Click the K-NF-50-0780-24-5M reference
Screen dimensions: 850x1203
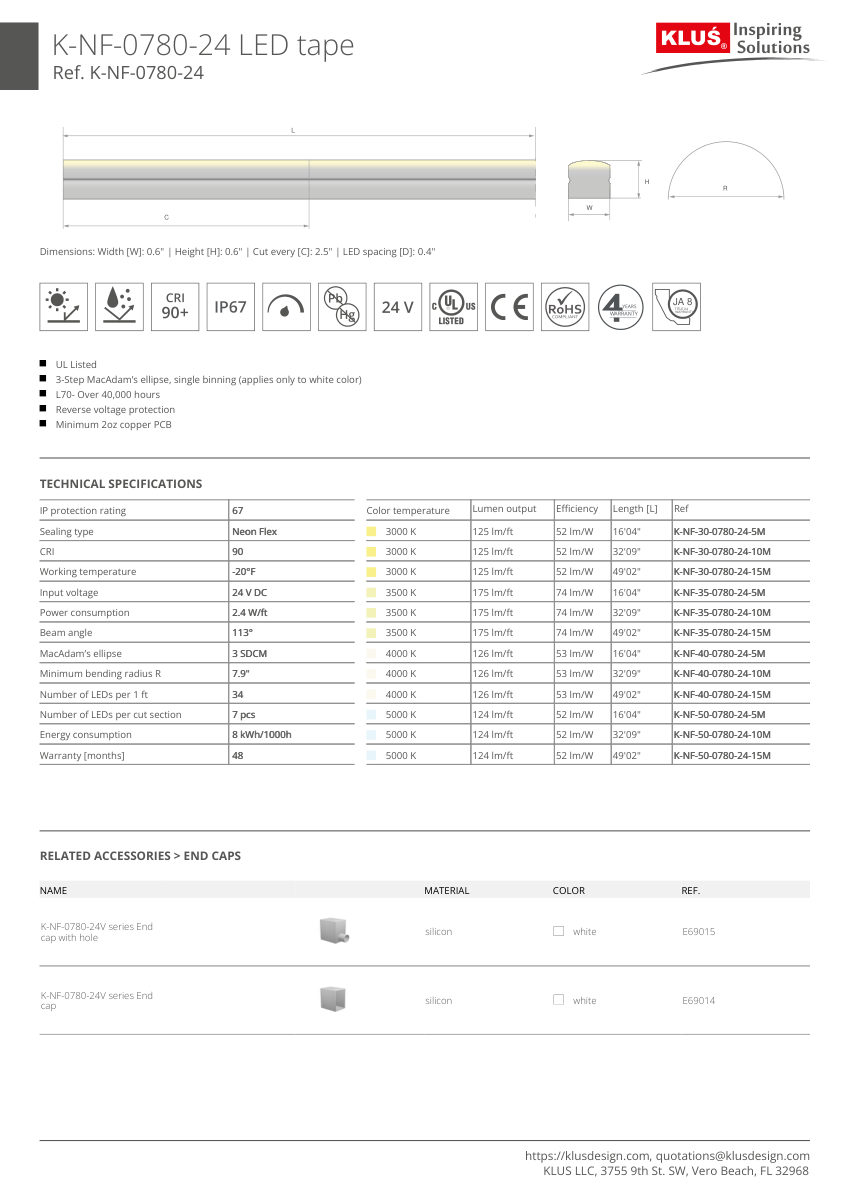[x=720, y=715]
